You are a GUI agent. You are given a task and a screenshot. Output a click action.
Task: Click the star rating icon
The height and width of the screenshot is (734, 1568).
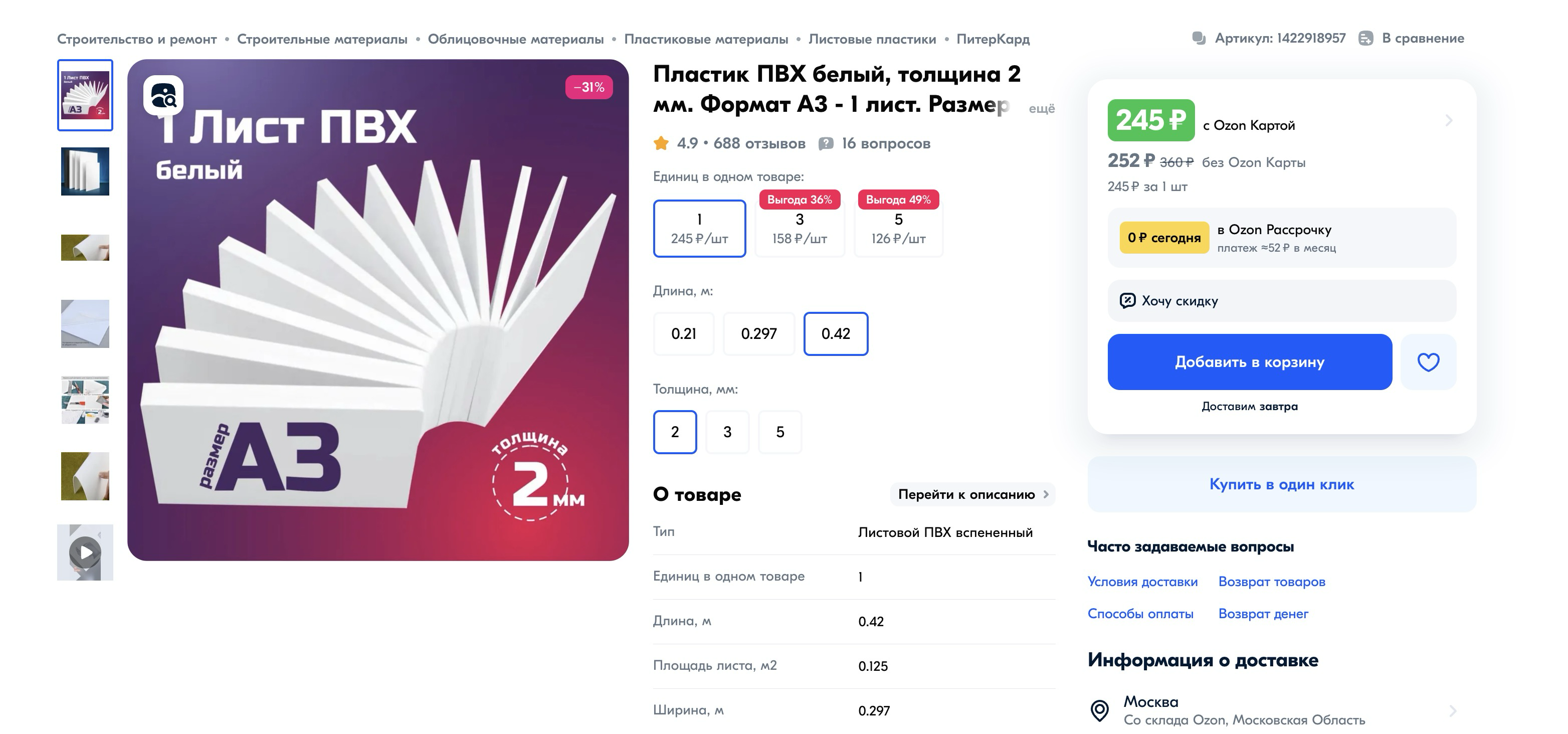661,143
